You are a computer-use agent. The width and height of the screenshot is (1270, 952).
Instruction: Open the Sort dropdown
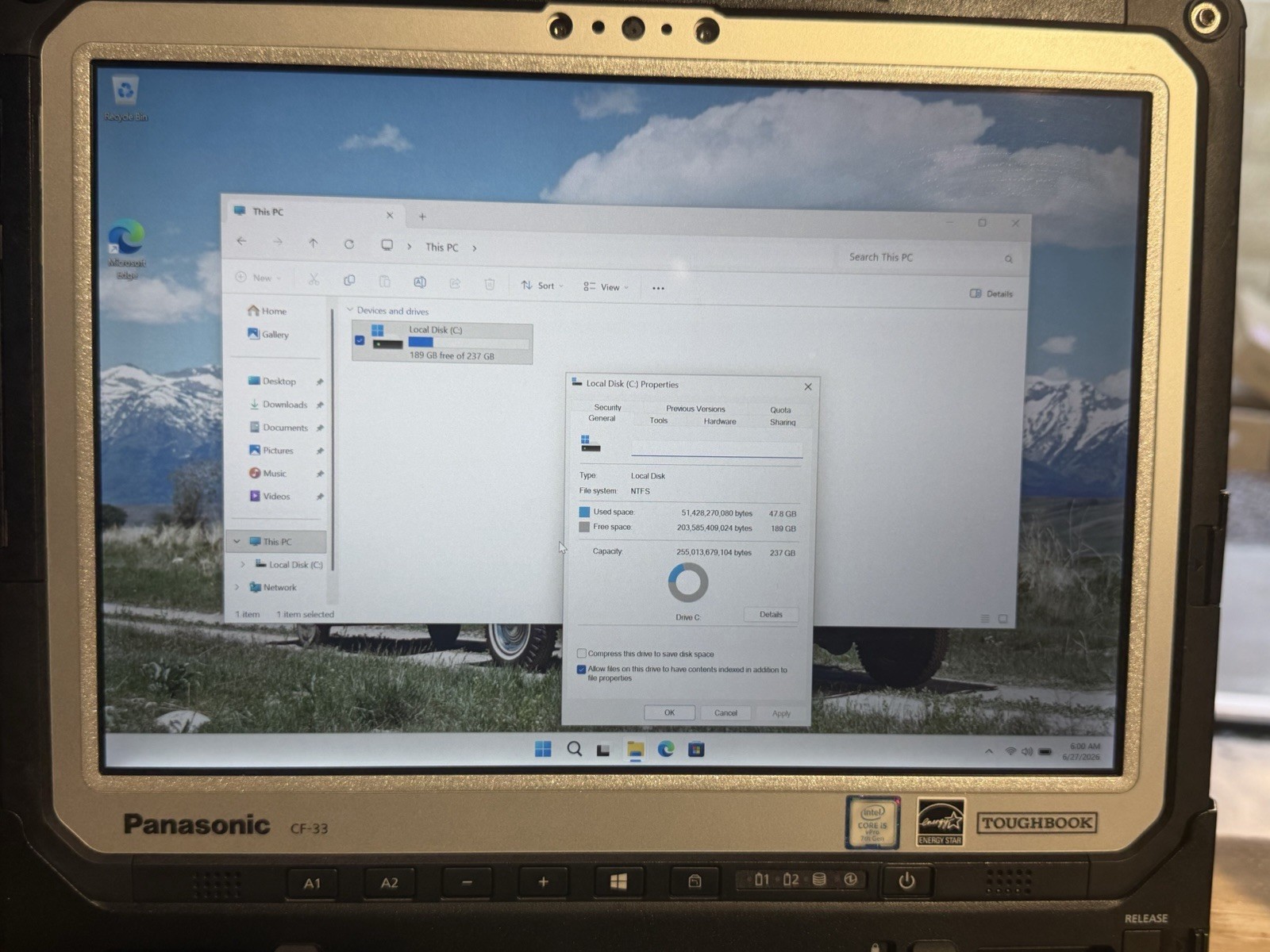click(x=542, y=286)
